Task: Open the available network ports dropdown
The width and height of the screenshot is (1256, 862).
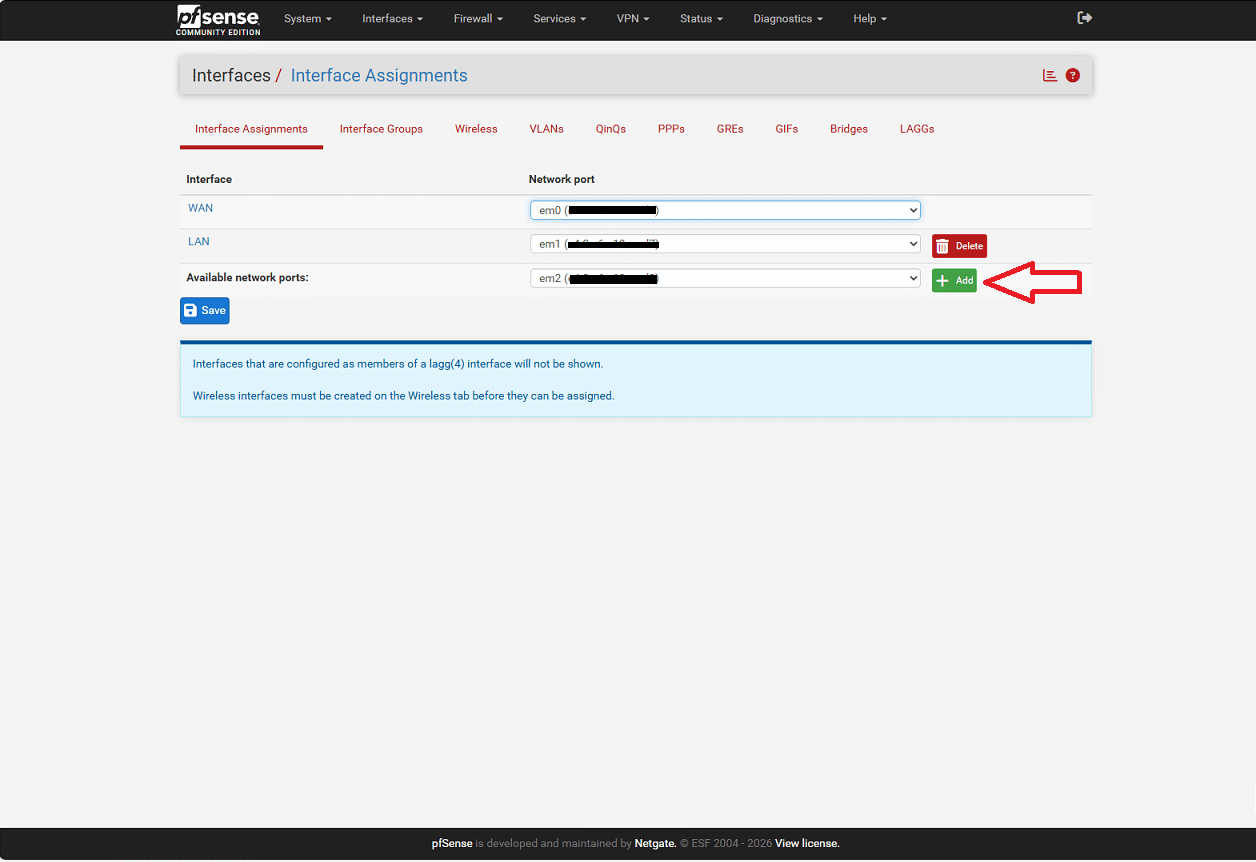Action: pos(724,279)
